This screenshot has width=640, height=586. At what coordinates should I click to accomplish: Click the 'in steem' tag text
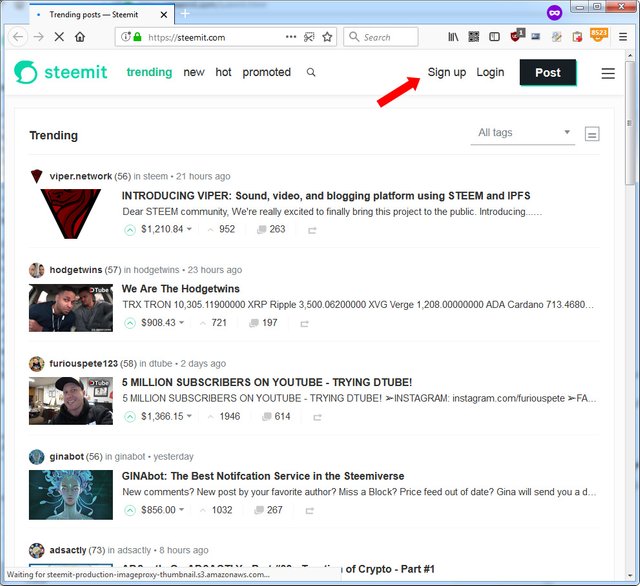151,176
